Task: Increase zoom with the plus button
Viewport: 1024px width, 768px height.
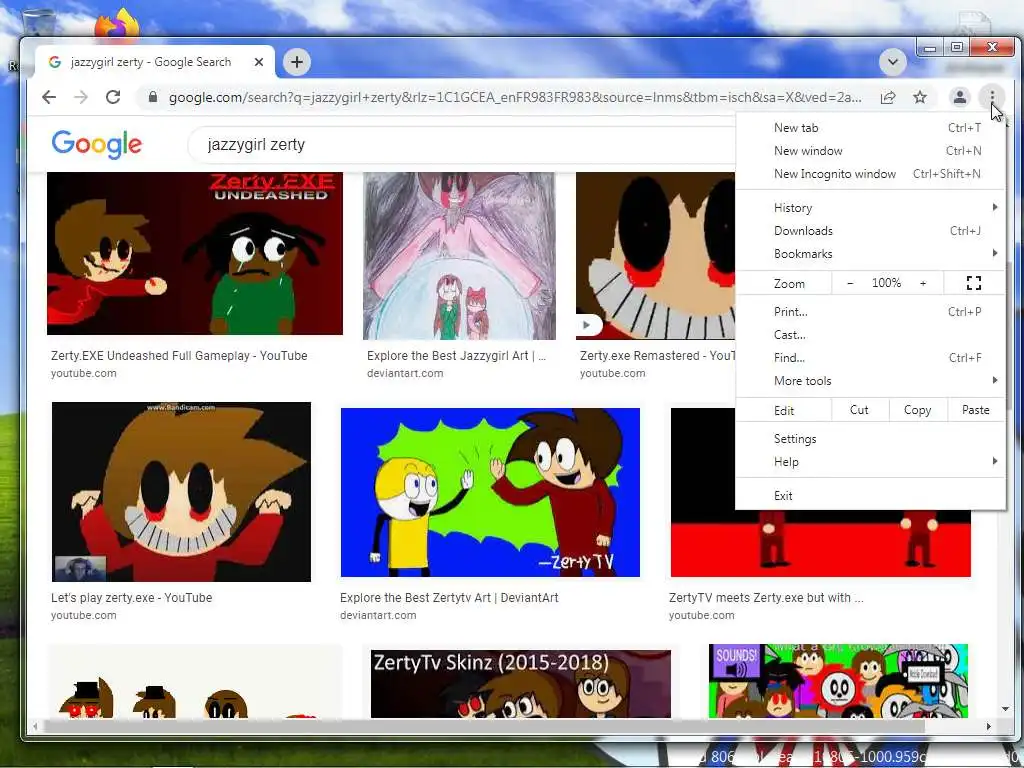Action: click(923, 283)
